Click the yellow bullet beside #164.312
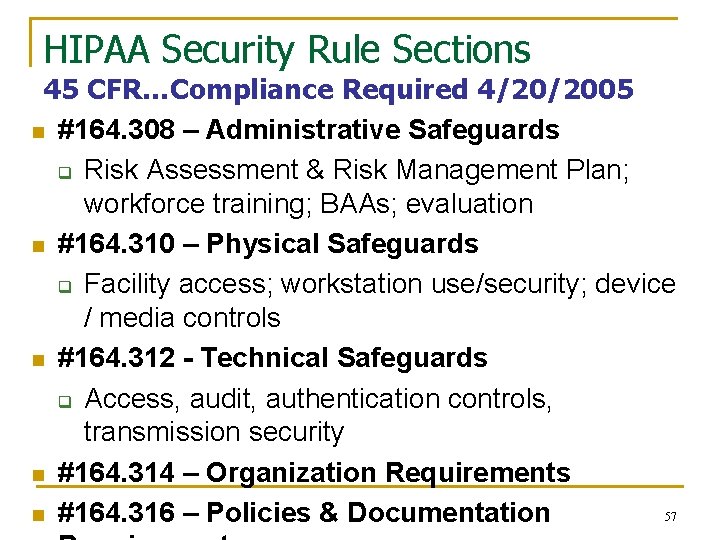 36,360
